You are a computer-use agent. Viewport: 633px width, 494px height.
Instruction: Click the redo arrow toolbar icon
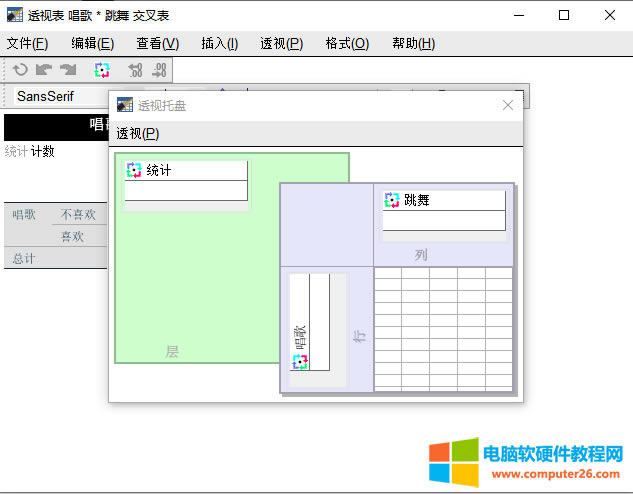click(x=68, y=70)
